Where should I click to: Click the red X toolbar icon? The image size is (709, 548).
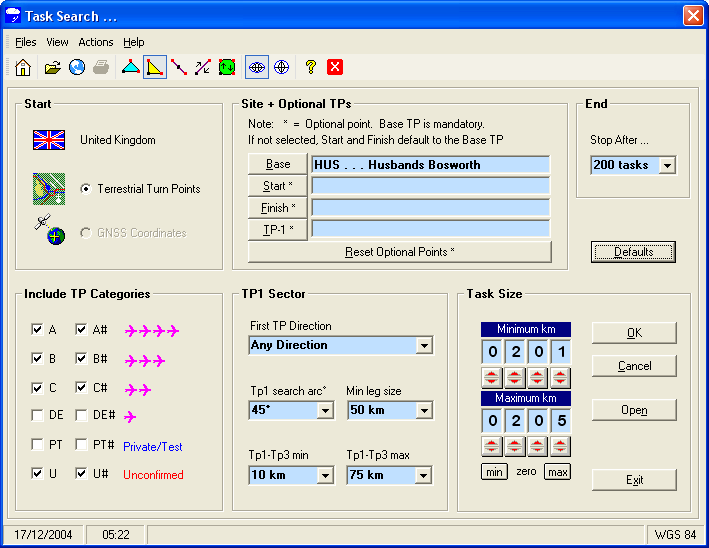pyautogui.click(x=335, y=68)
